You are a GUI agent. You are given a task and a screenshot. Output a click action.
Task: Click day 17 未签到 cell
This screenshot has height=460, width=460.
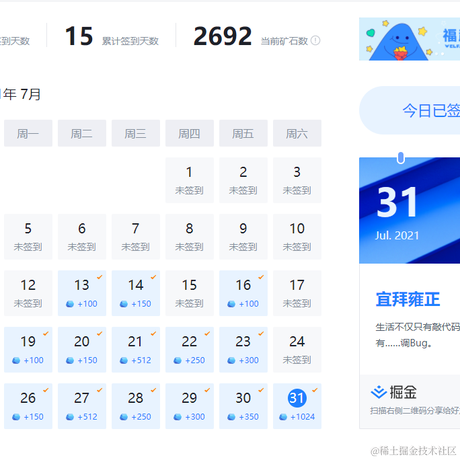click(297, 293)
